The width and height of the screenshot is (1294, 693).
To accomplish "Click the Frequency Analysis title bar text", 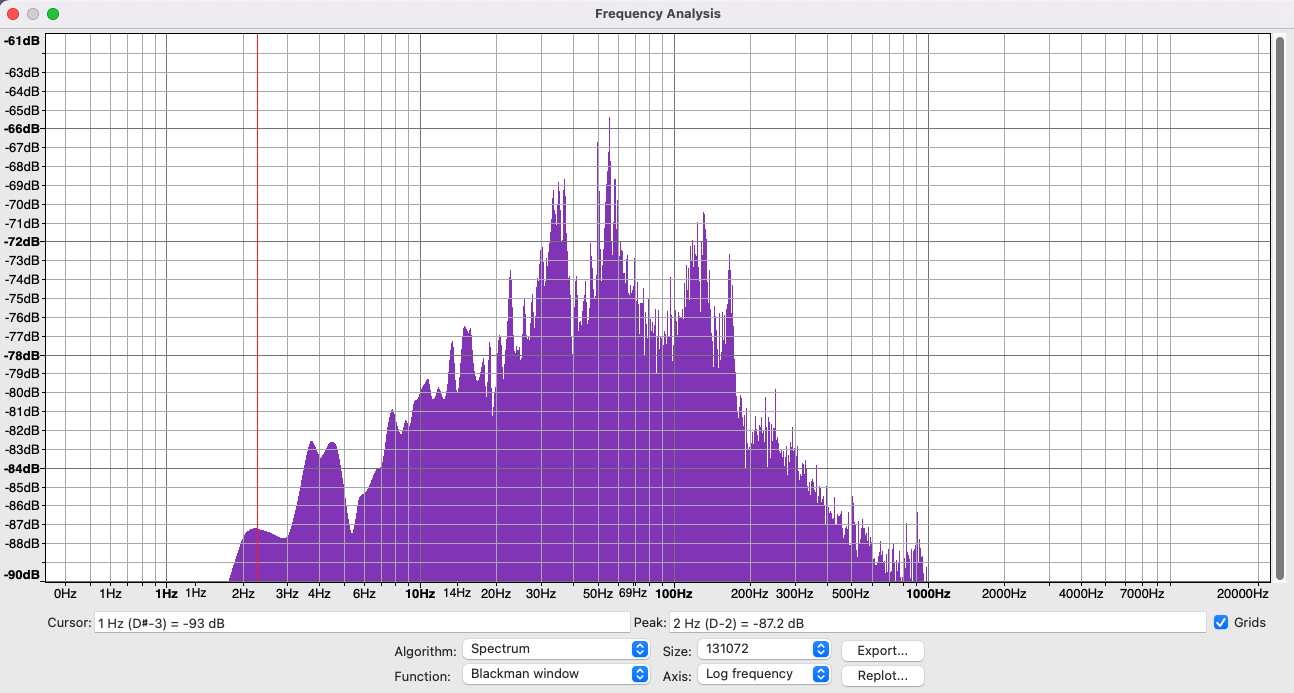I will pyautogui.click(x=657, y=14).
